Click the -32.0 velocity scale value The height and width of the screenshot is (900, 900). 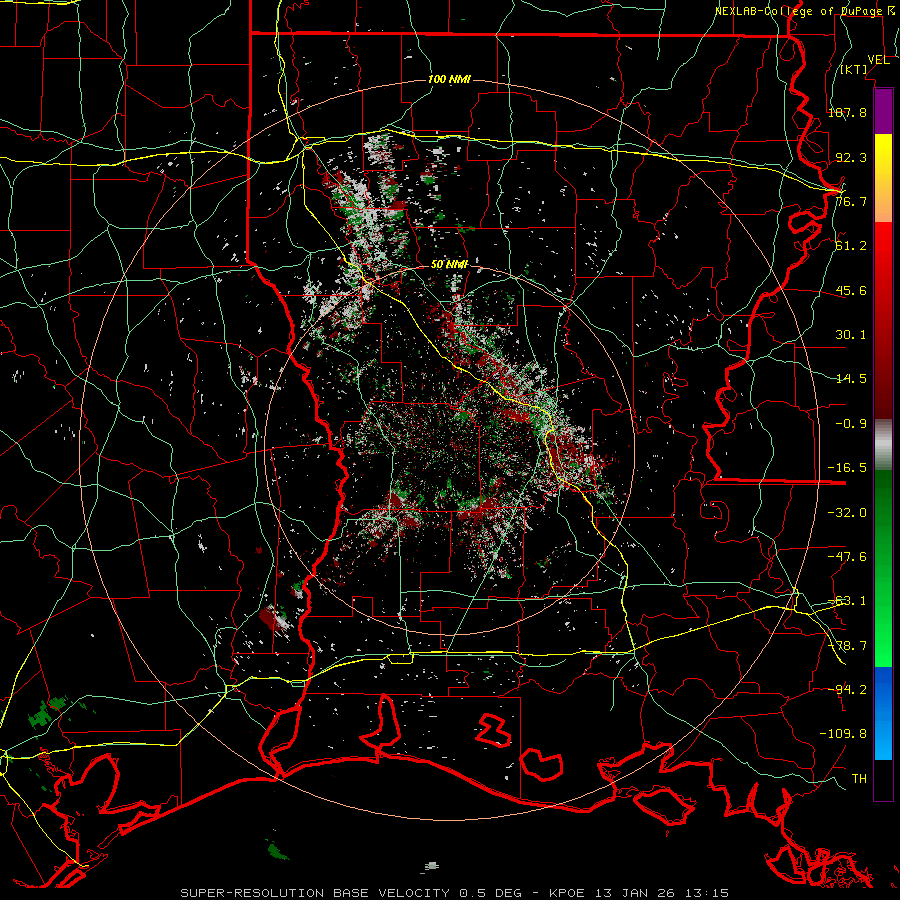click(847, 513)
